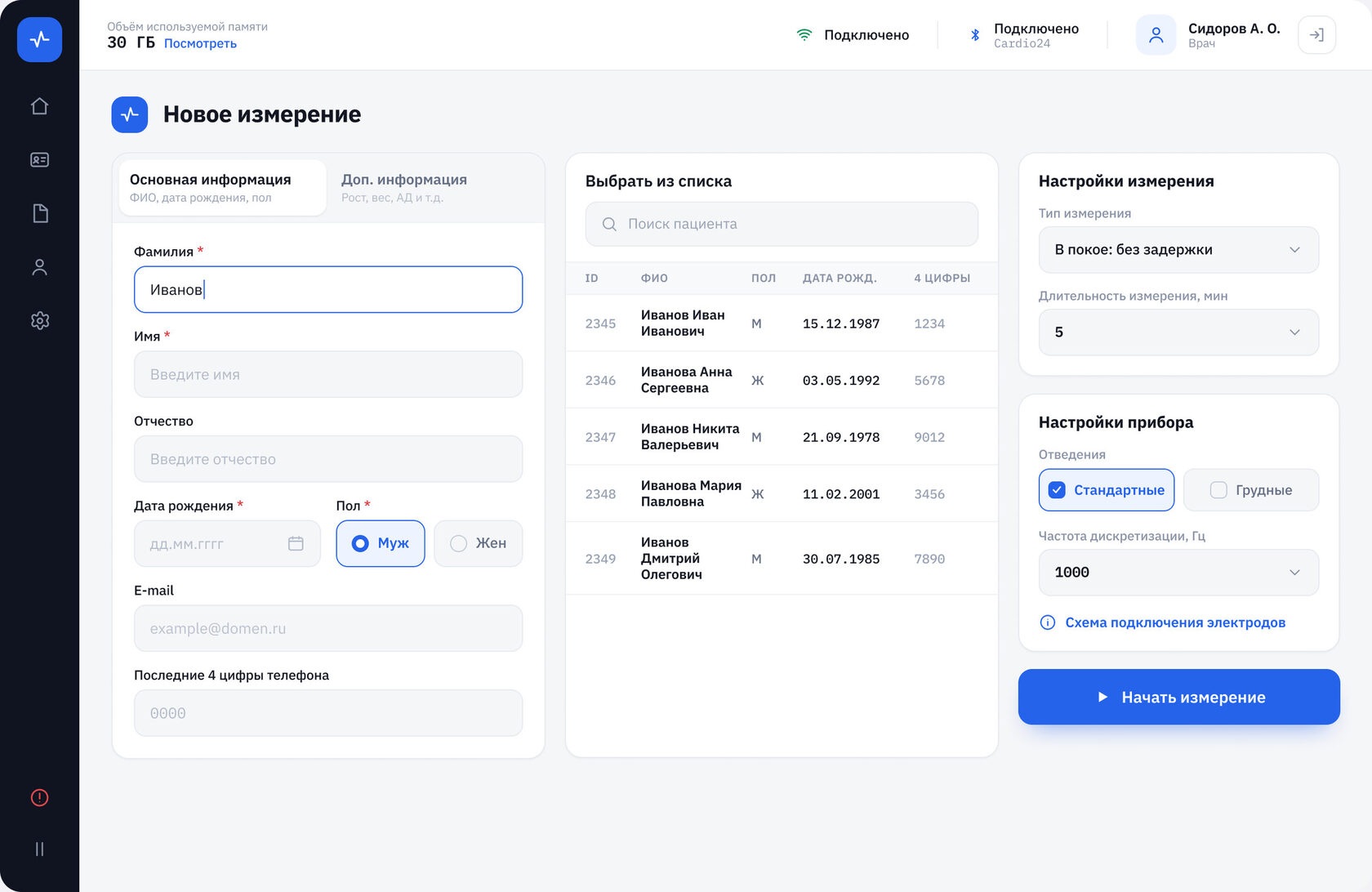
Task: Switch to Доп. информация tab
Action: [x=433, y=188]
